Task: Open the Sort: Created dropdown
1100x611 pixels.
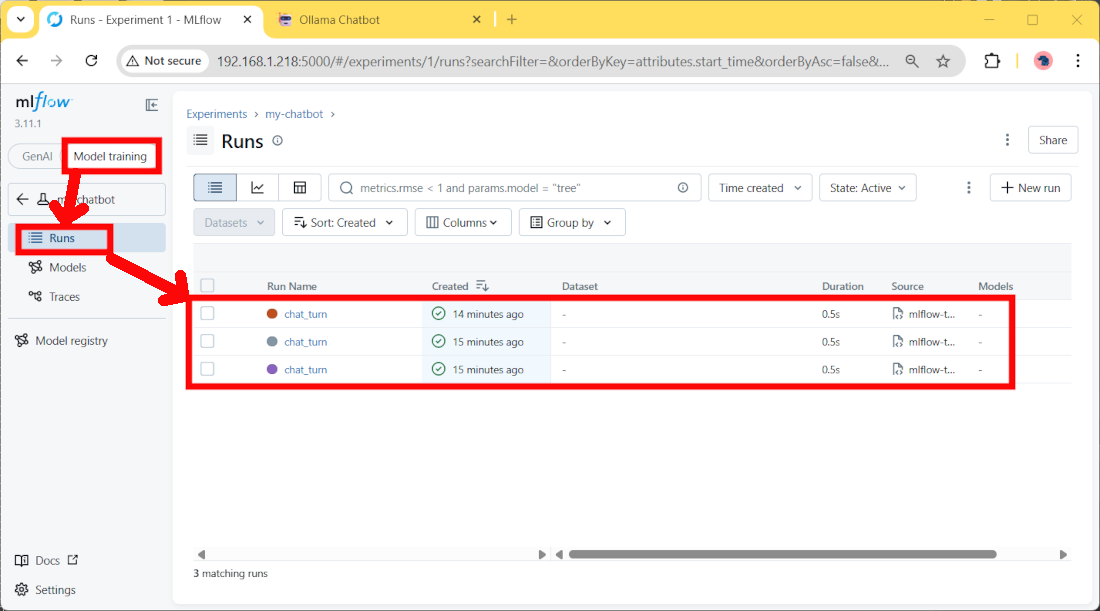Action: click(x=344, y=222)
